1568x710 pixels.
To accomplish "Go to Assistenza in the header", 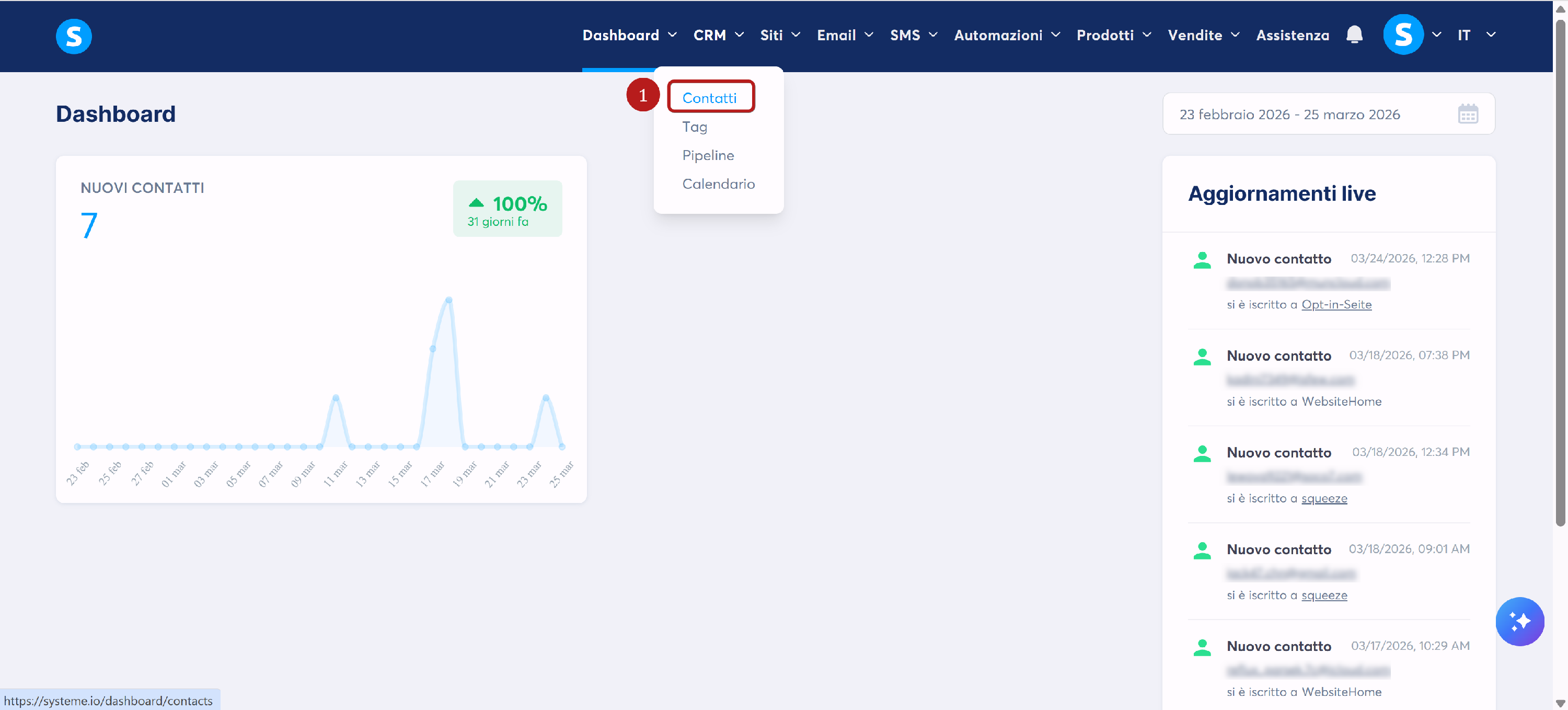I will [1292, 36].
